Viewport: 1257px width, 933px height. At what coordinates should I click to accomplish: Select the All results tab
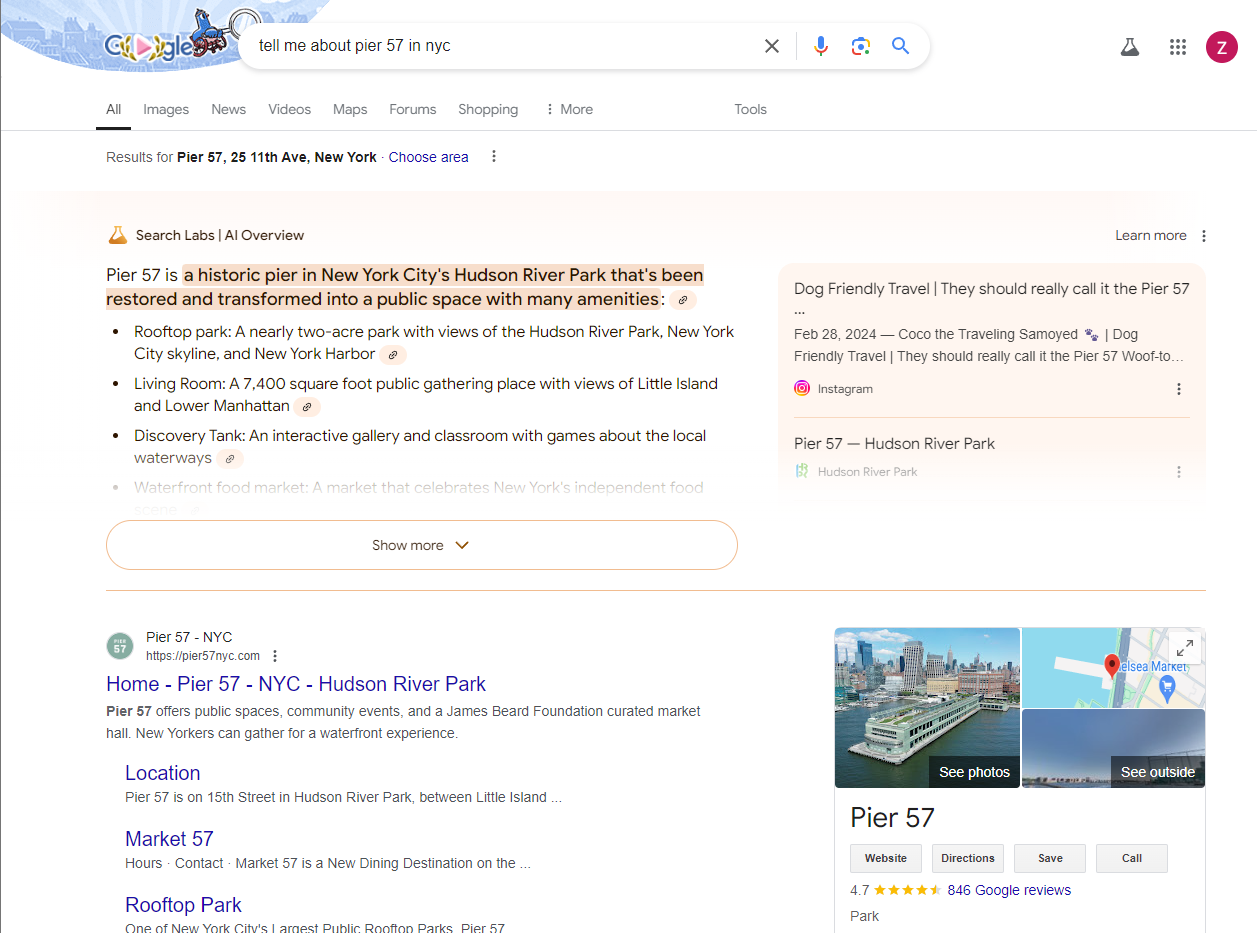point(114,109)
